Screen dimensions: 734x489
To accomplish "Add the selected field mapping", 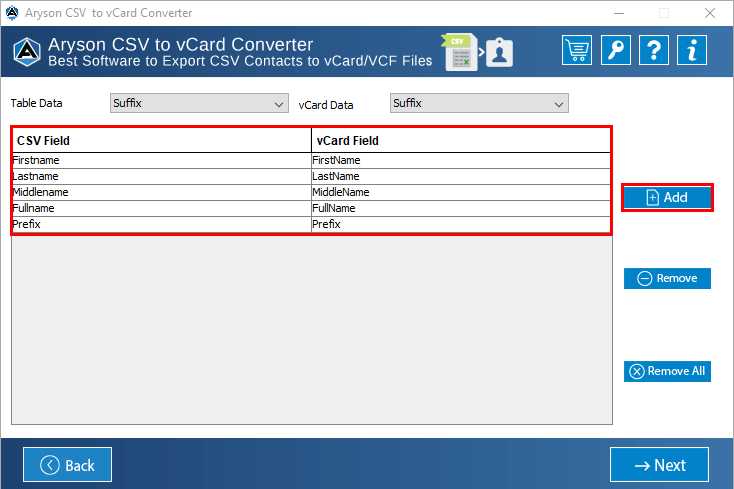I will (667, 197).
